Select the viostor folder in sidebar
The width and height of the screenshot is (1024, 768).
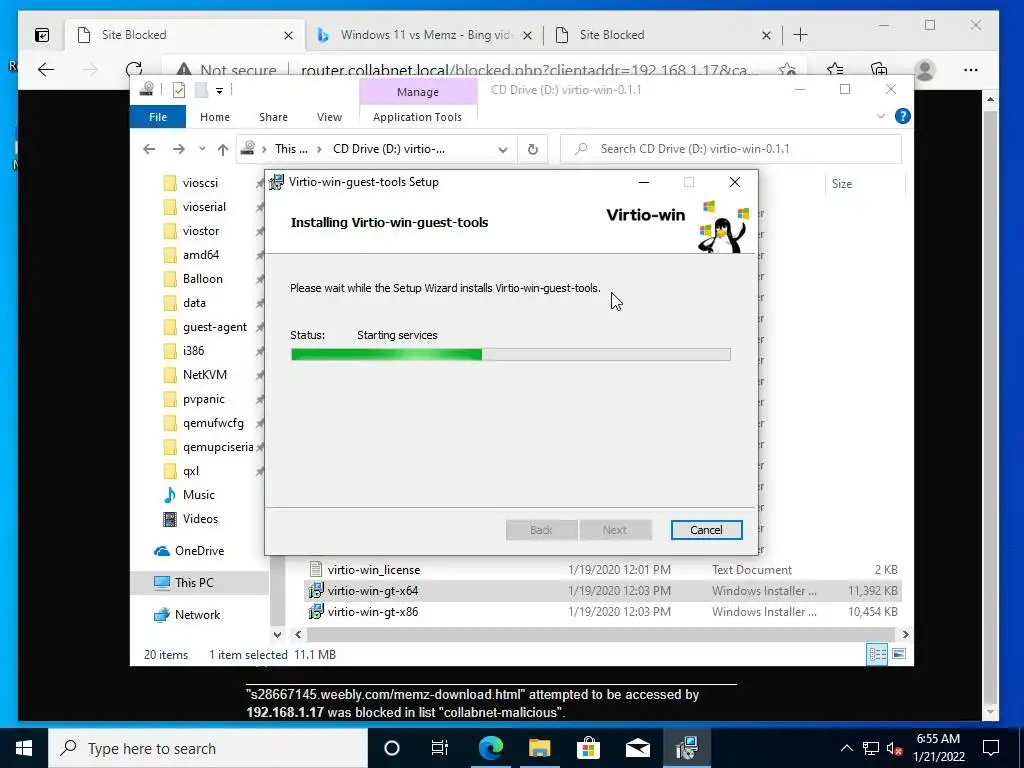coord(200,231)
